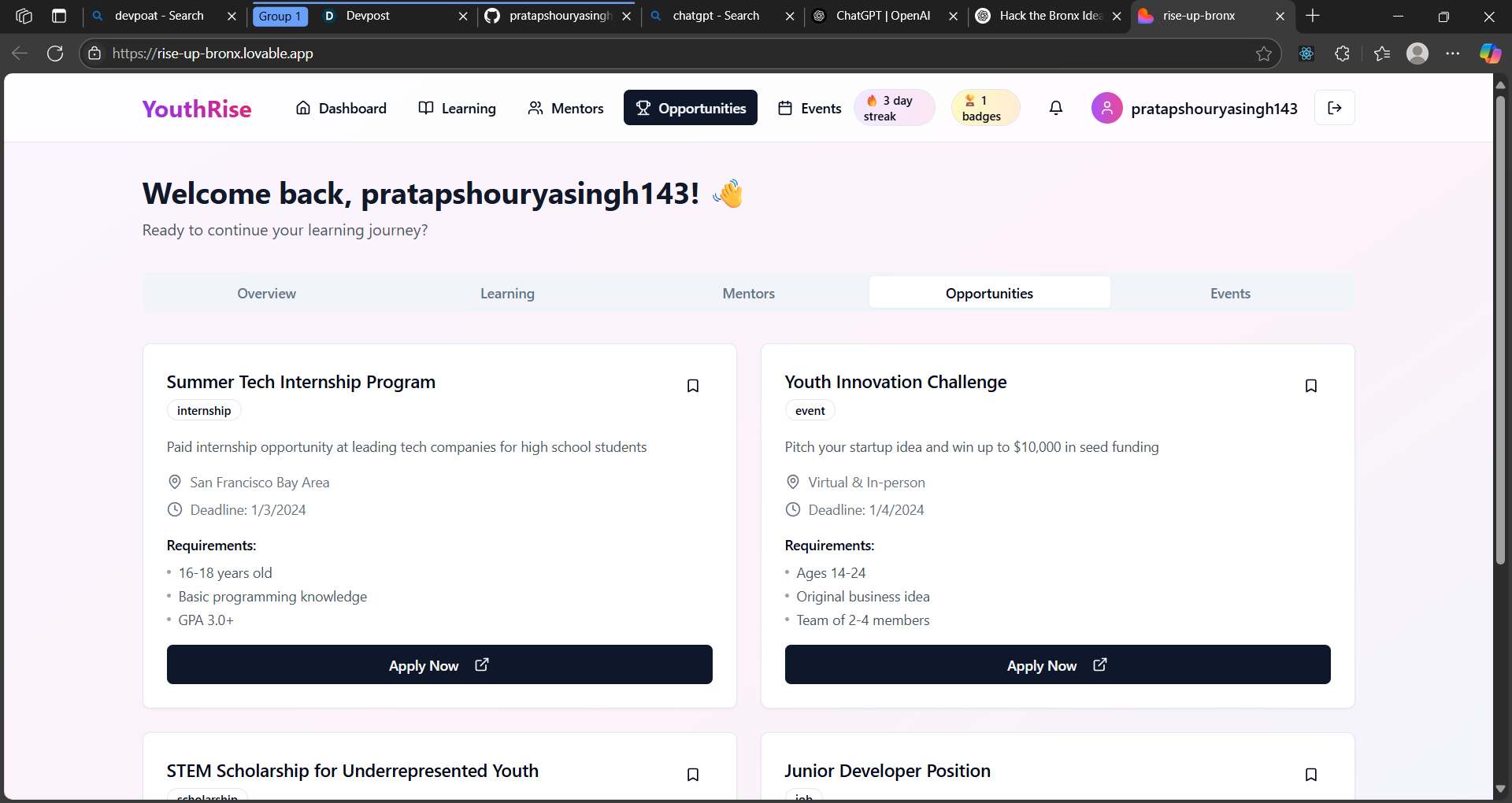The height and width of the screenshot is (803, 1512).
Task: Open the Copilot sidebar icon
Action: pyautogui.click(x=1490, y=54)
